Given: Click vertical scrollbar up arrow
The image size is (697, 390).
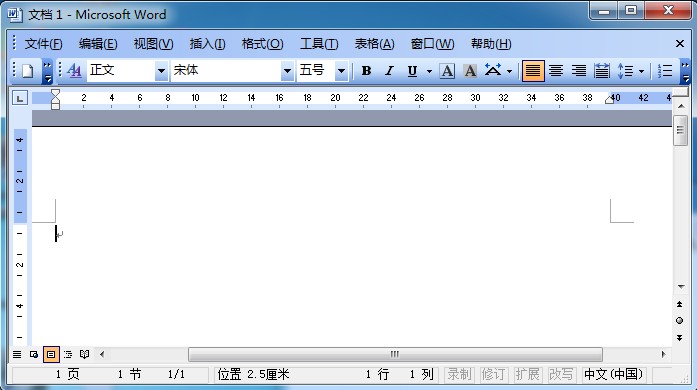Looking at the screenshot, I should tap(681, 106).
